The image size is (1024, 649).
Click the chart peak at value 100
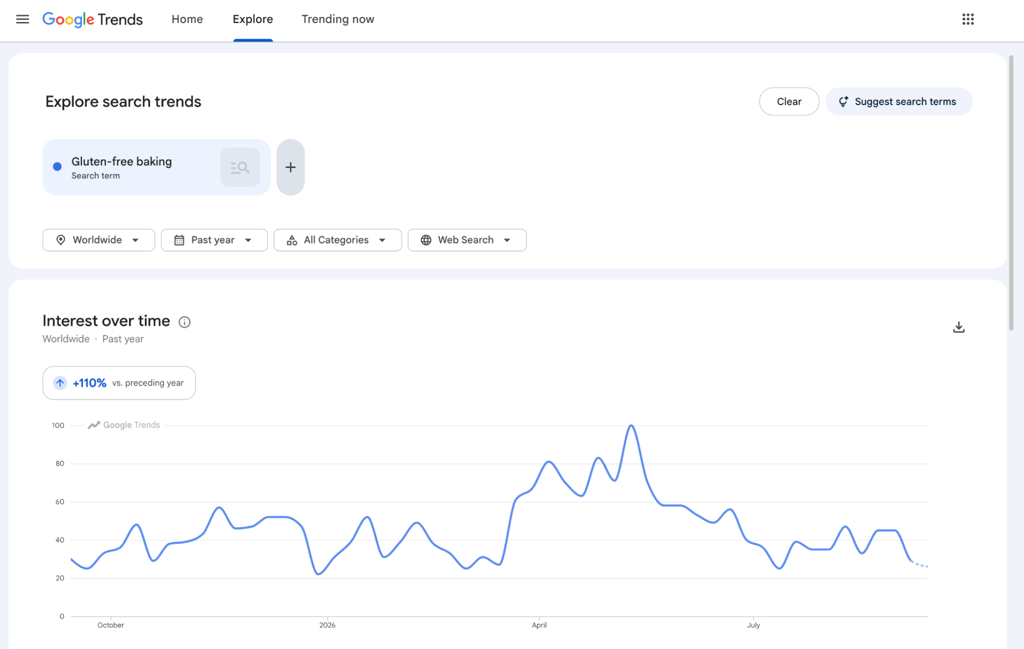[x=631, y=426]
